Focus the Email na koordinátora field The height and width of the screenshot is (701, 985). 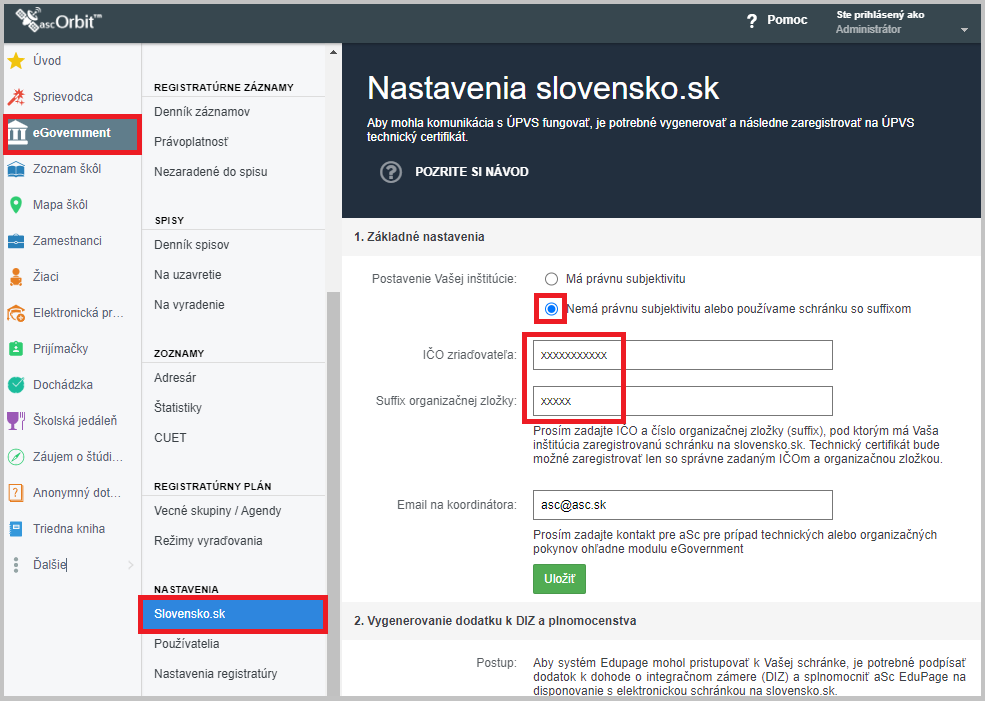(683, 505)
